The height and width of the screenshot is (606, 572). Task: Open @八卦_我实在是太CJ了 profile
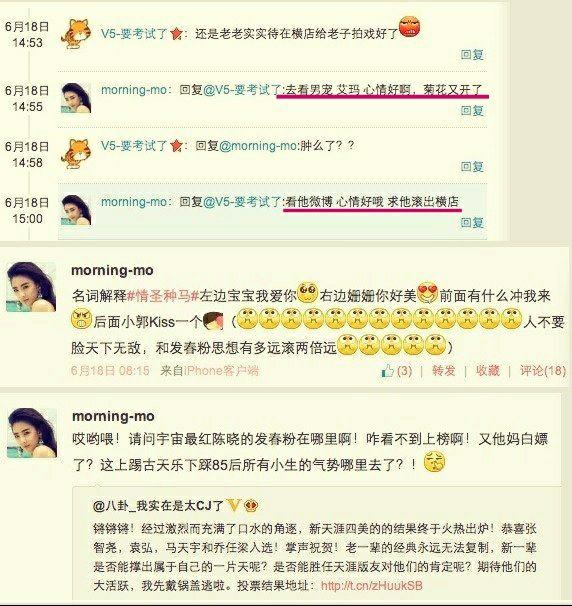158,506
